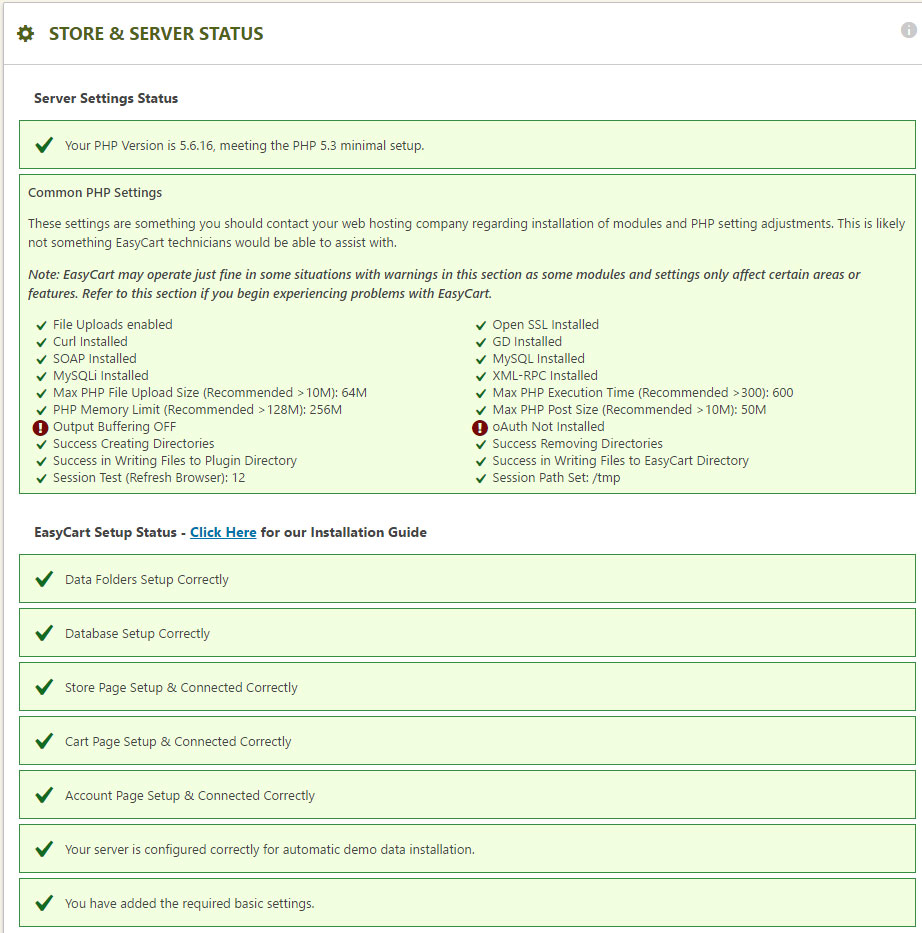Click the checkmark beside Success Removing Directories
Viewport: 922px width, 933px height.
[x=481, y=444]
